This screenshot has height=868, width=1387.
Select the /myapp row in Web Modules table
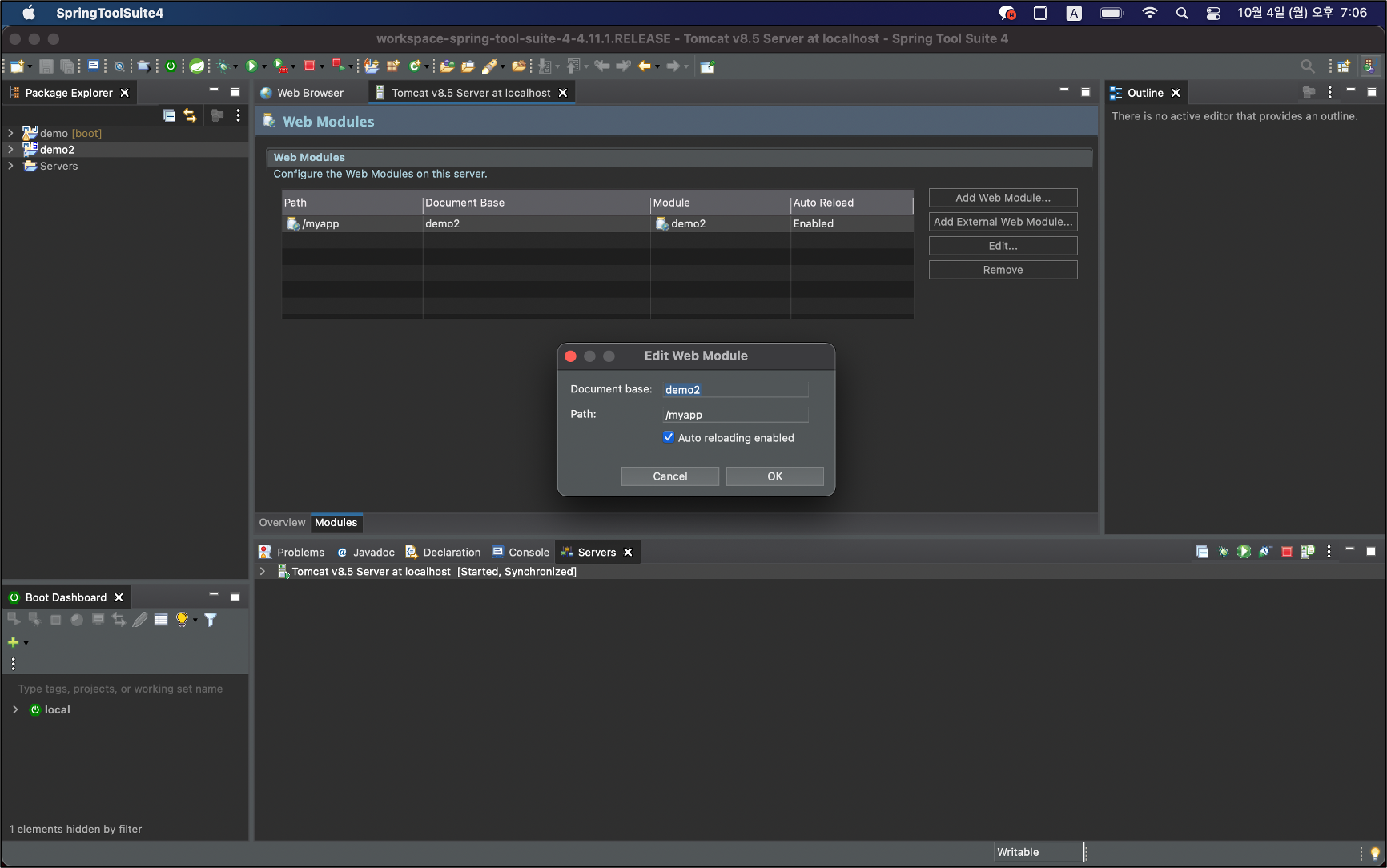click(x=597, y=223)
